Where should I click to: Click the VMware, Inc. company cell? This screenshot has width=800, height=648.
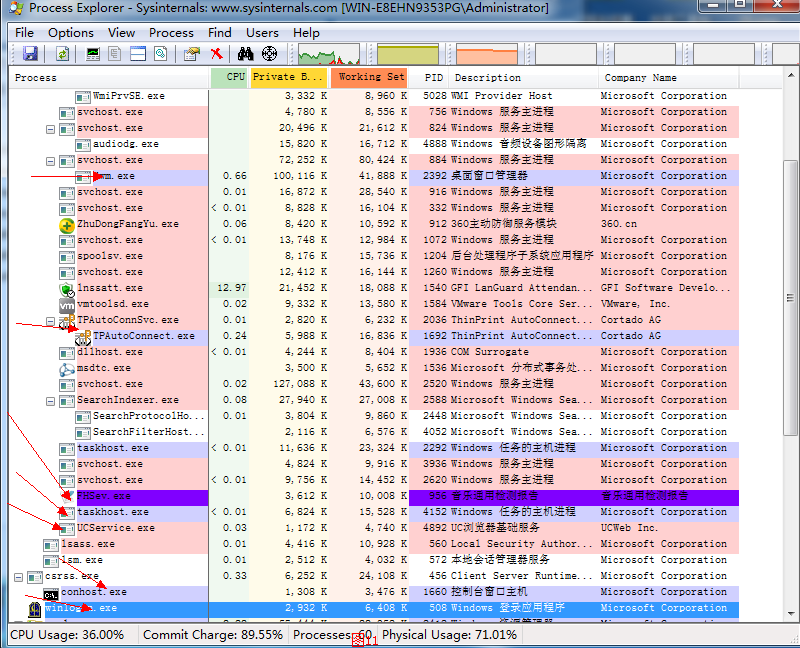635,305
